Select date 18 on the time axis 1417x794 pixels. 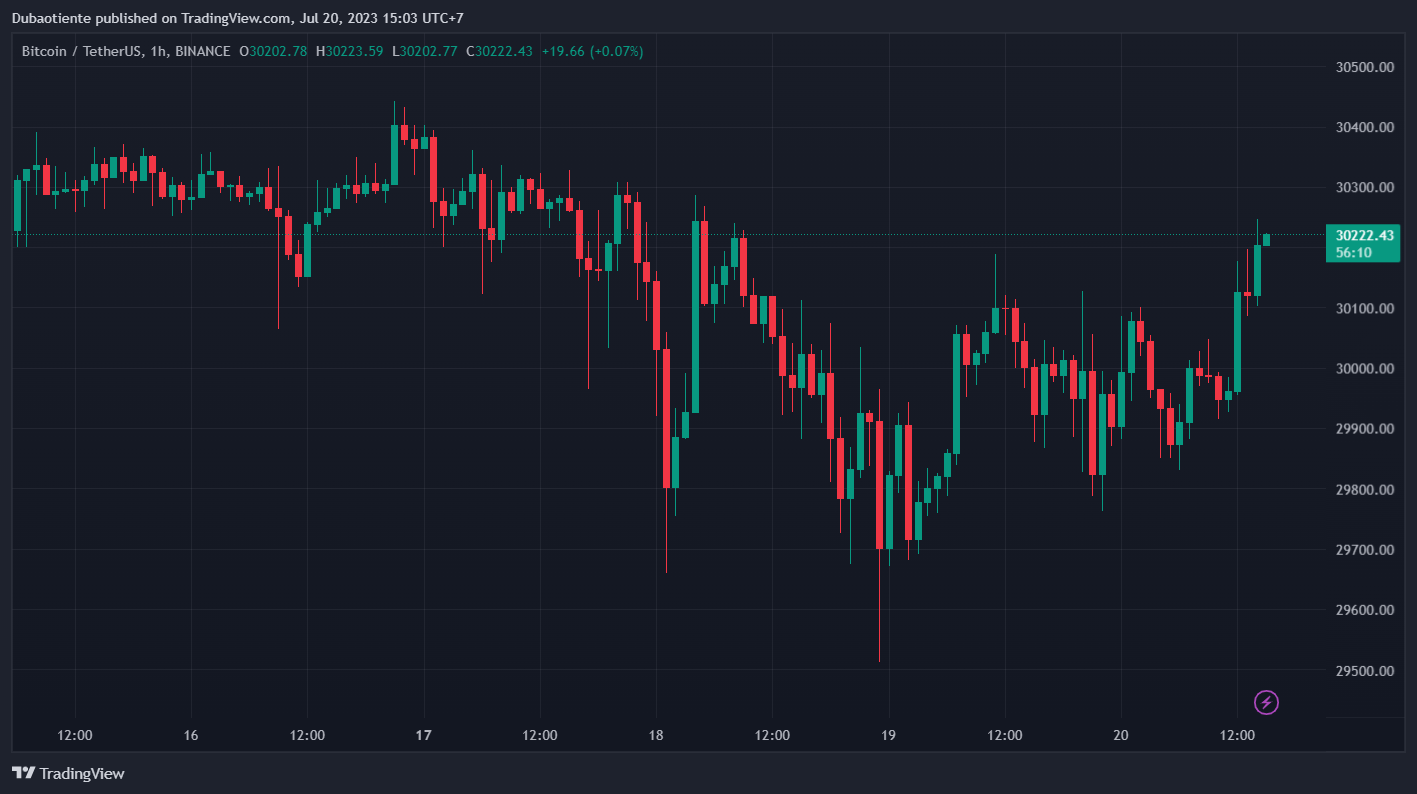pyautogui.click(x=655, y=736)
